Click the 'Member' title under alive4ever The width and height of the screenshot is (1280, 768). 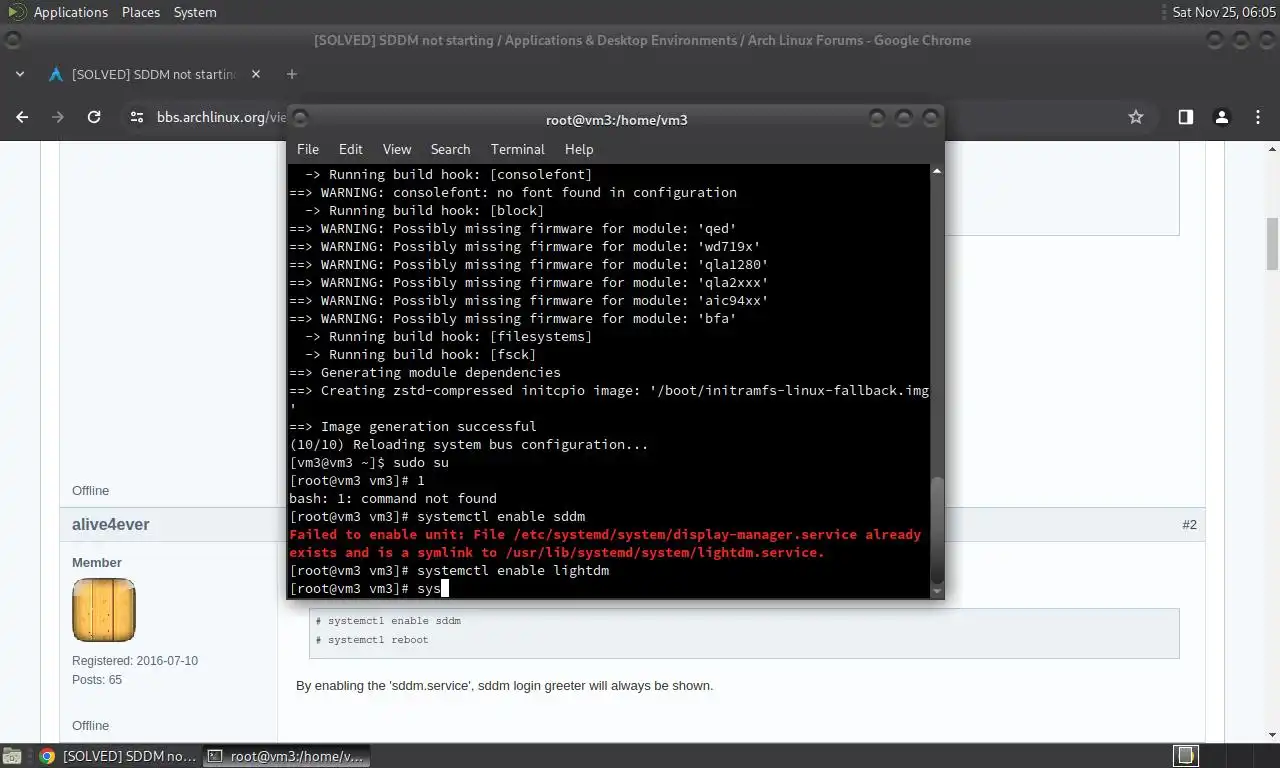pyautogui.click(x=97, y=563)
